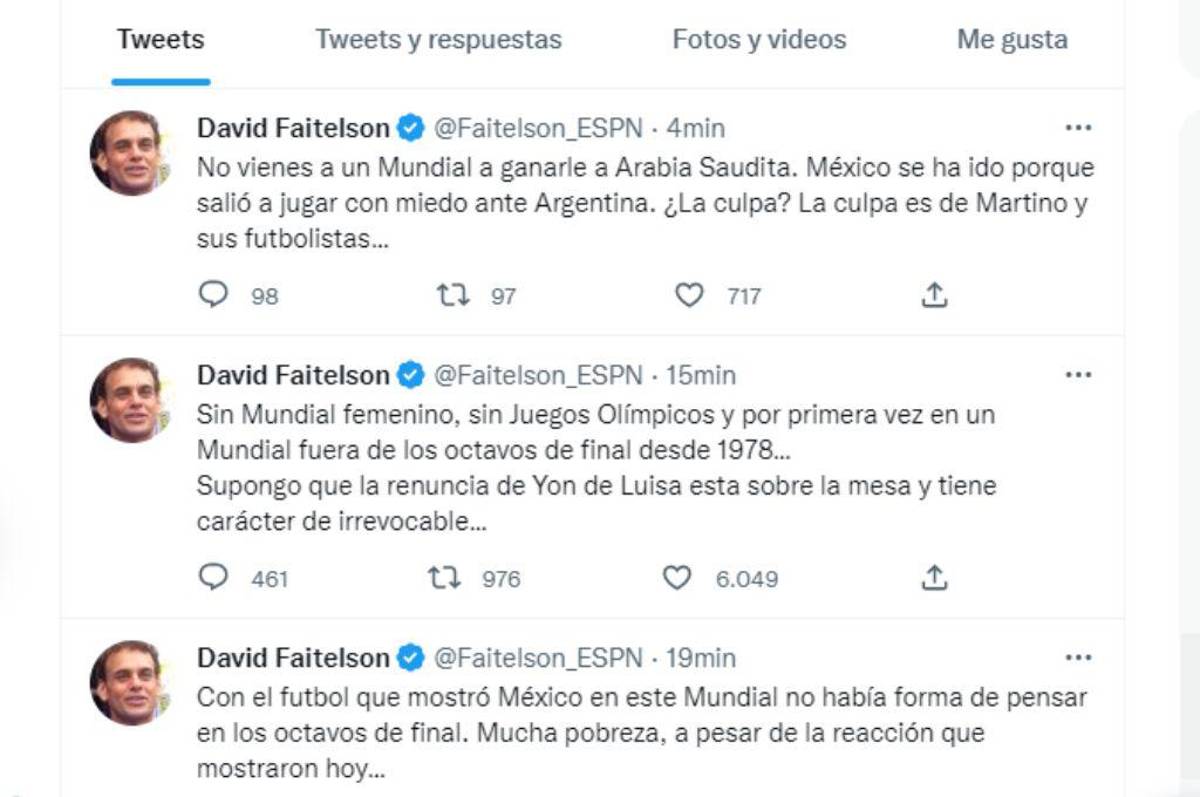The width and height of the screenshot is (1200, 797).
Task: Open the 4min timestamp link
Action: [695, 128]
